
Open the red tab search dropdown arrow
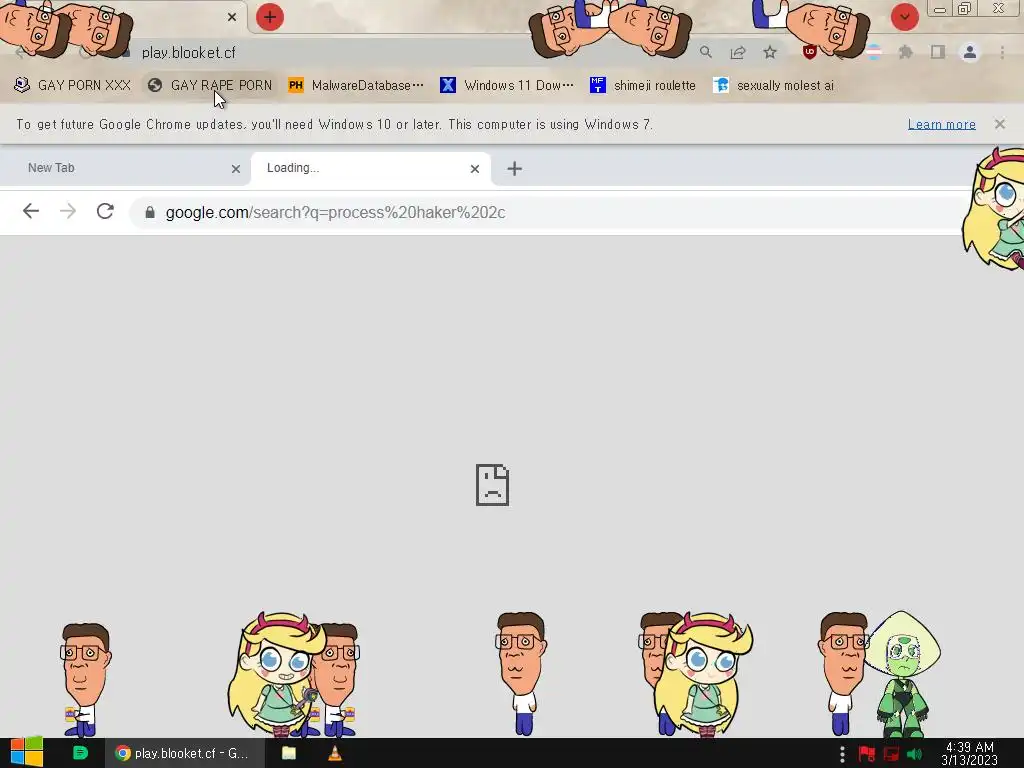point(904,17)
